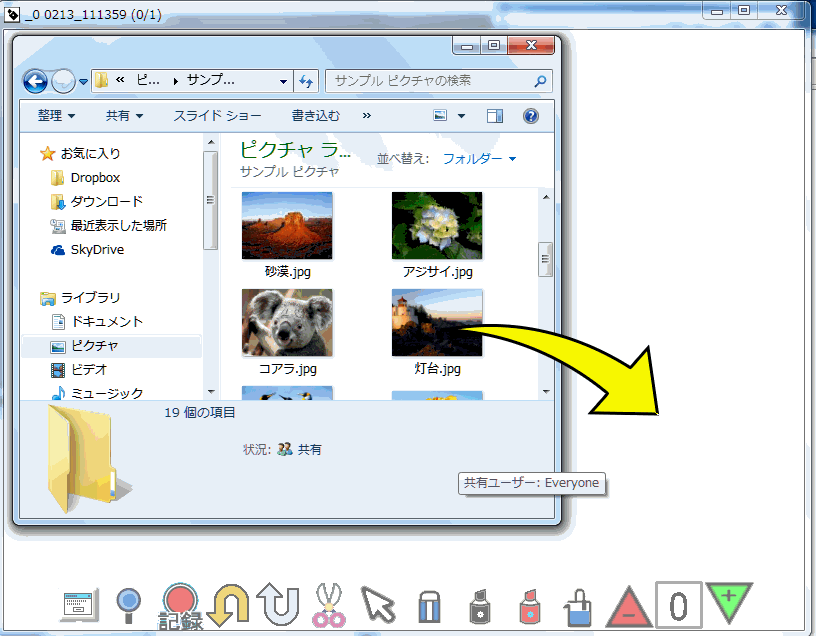Select the blue eraser tool
Viewport: 816px width, 636px height.
point(429,606)
